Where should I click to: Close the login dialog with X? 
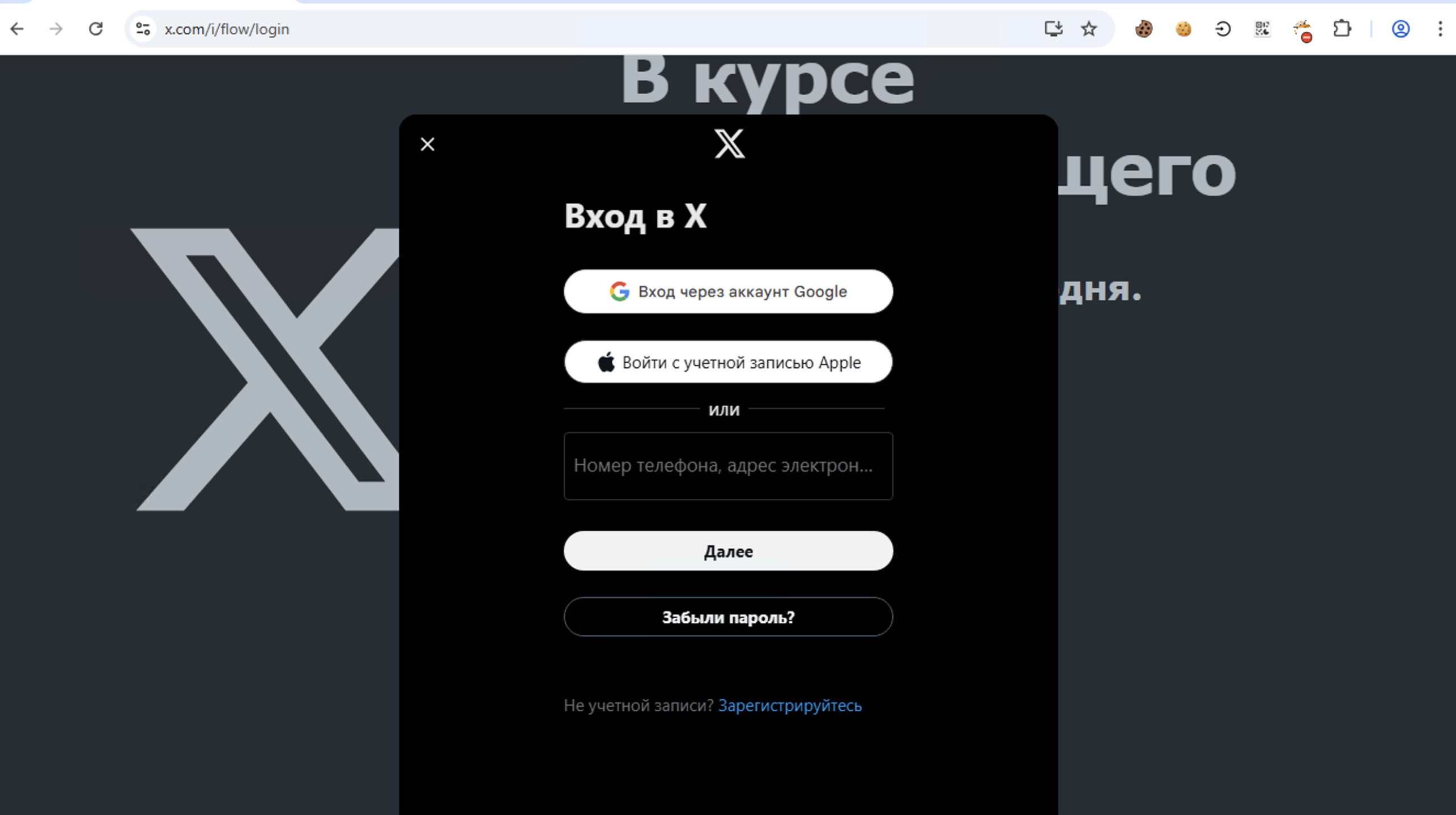pos(428,145)
